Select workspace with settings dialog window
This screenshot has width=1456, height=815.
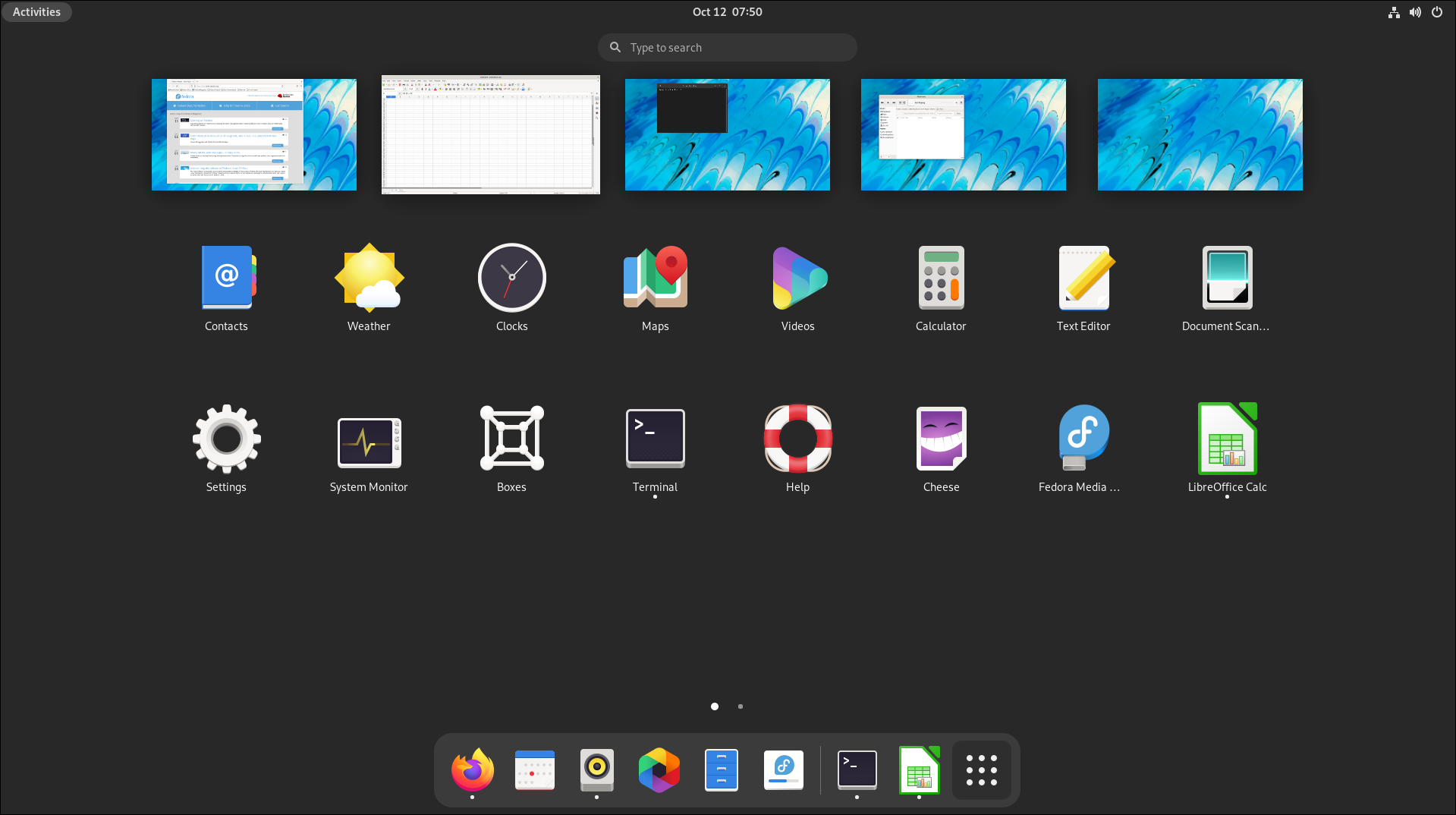[964, 134]
